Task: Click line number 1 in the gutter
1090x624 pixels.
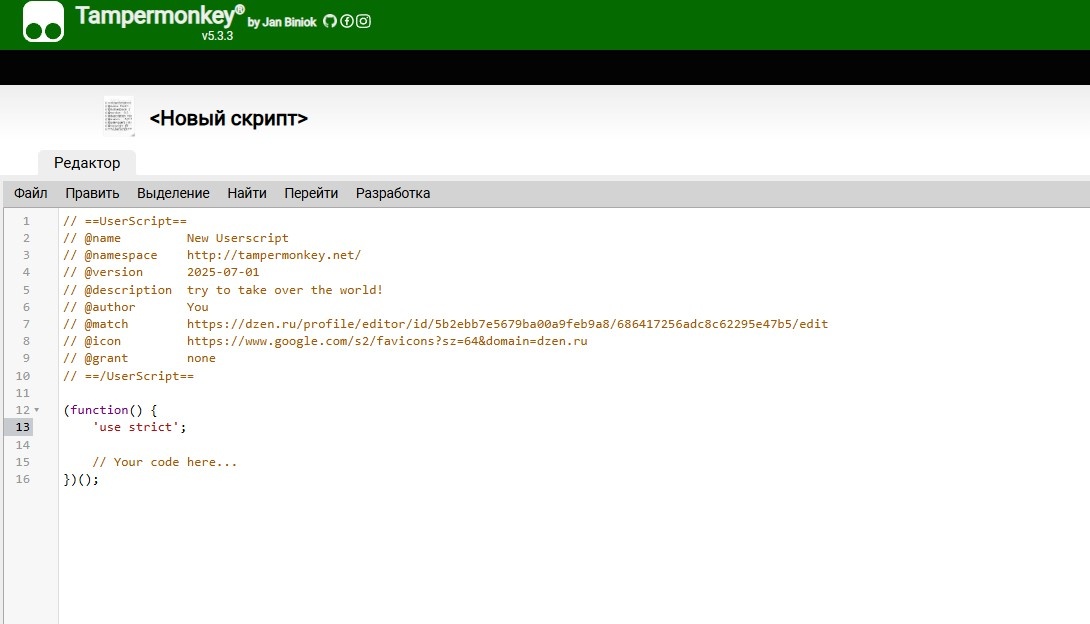Action: [x=26, y=221]
